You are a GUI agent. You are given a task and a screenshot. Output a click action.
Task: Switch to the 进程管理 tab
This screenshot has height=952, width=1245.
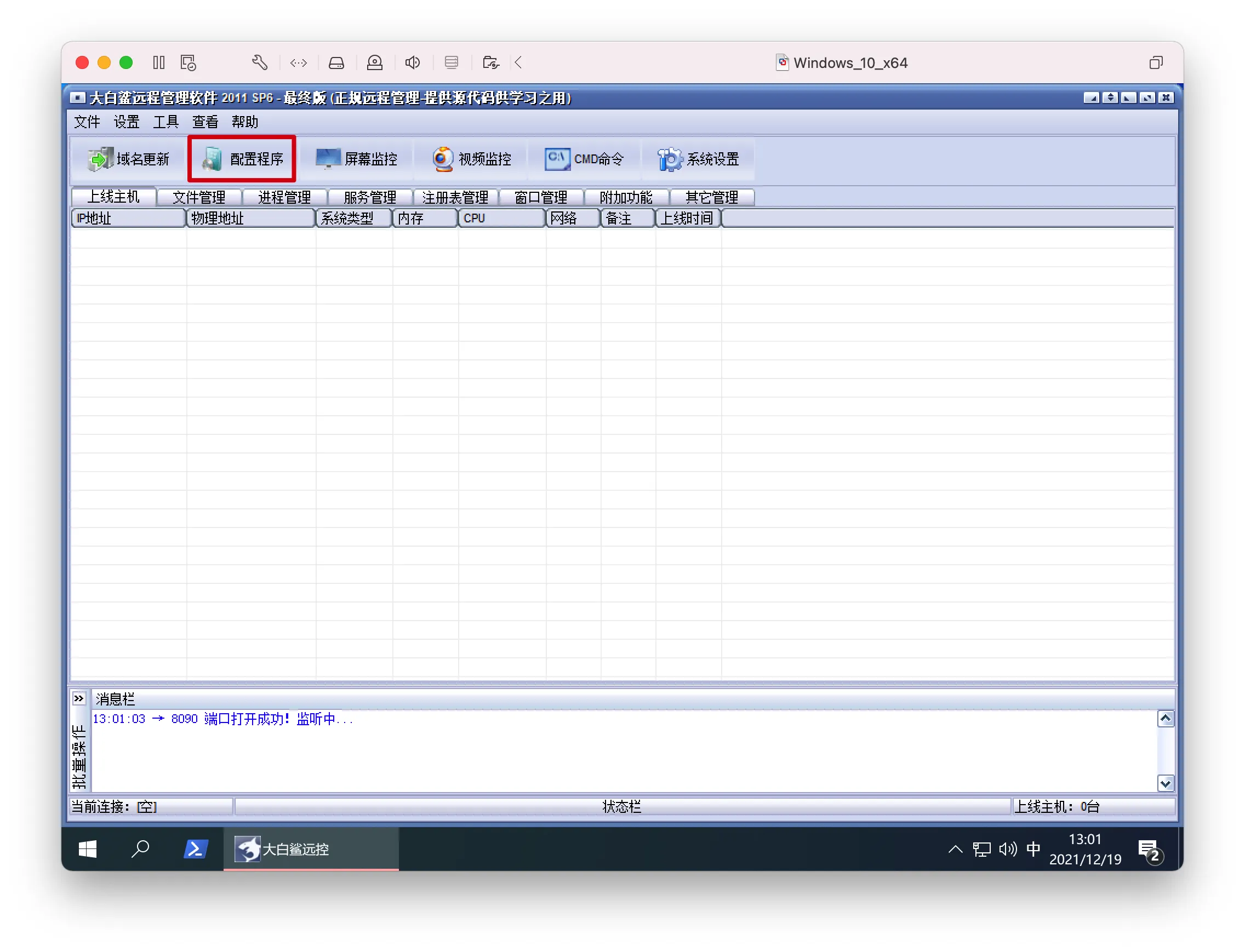(284, 197)
